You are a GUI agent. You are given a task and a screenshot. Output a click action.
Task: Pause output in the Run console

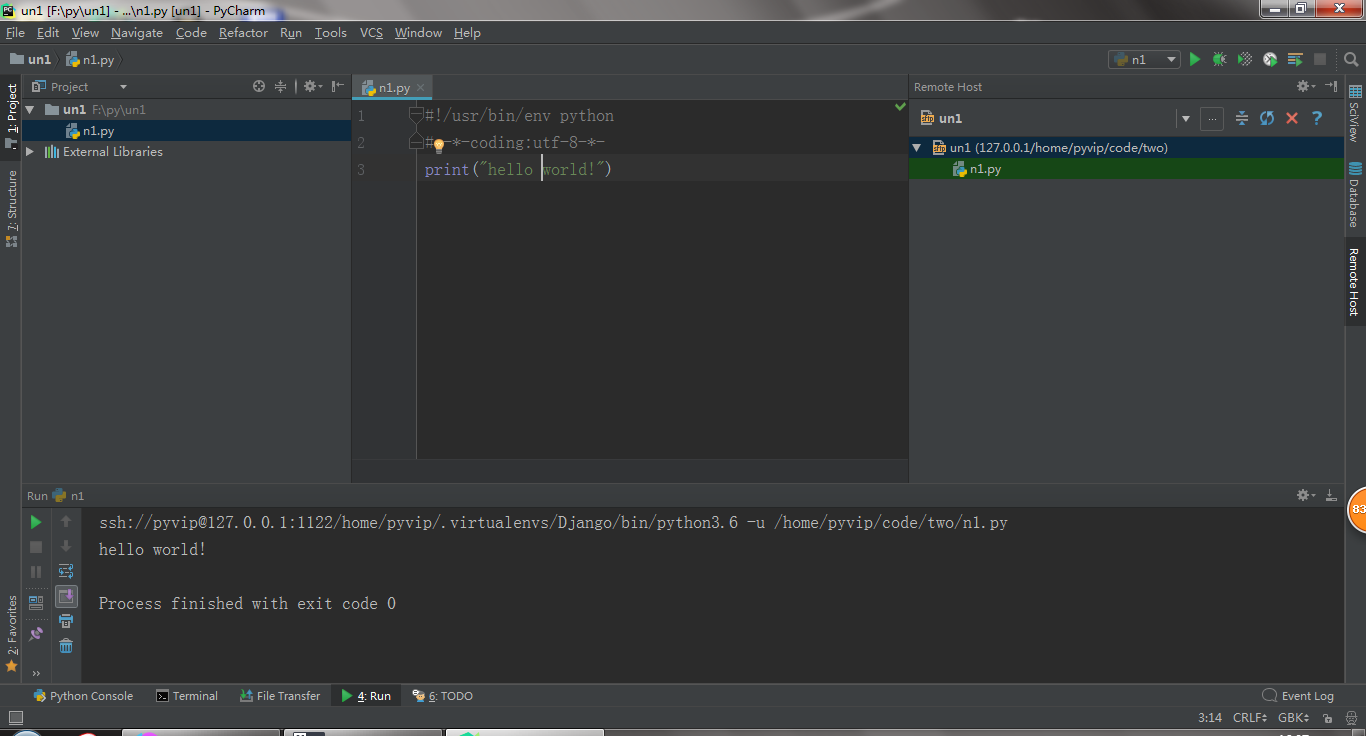click(35, 571)
